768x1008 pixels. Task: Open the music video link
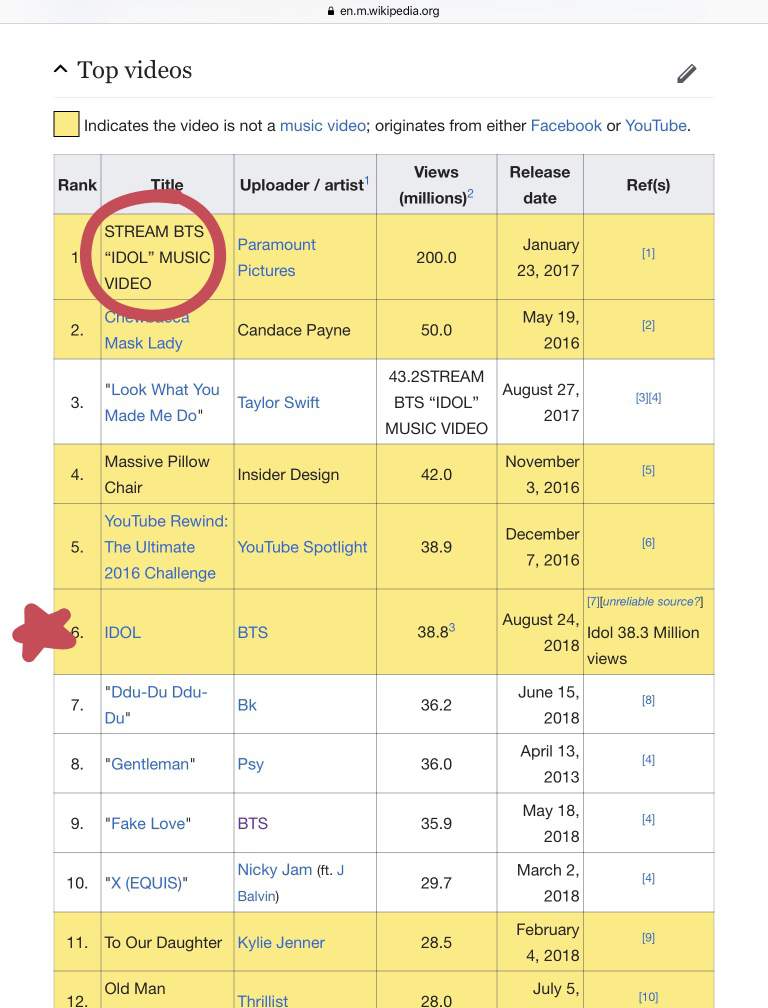[x=323, y=125]
